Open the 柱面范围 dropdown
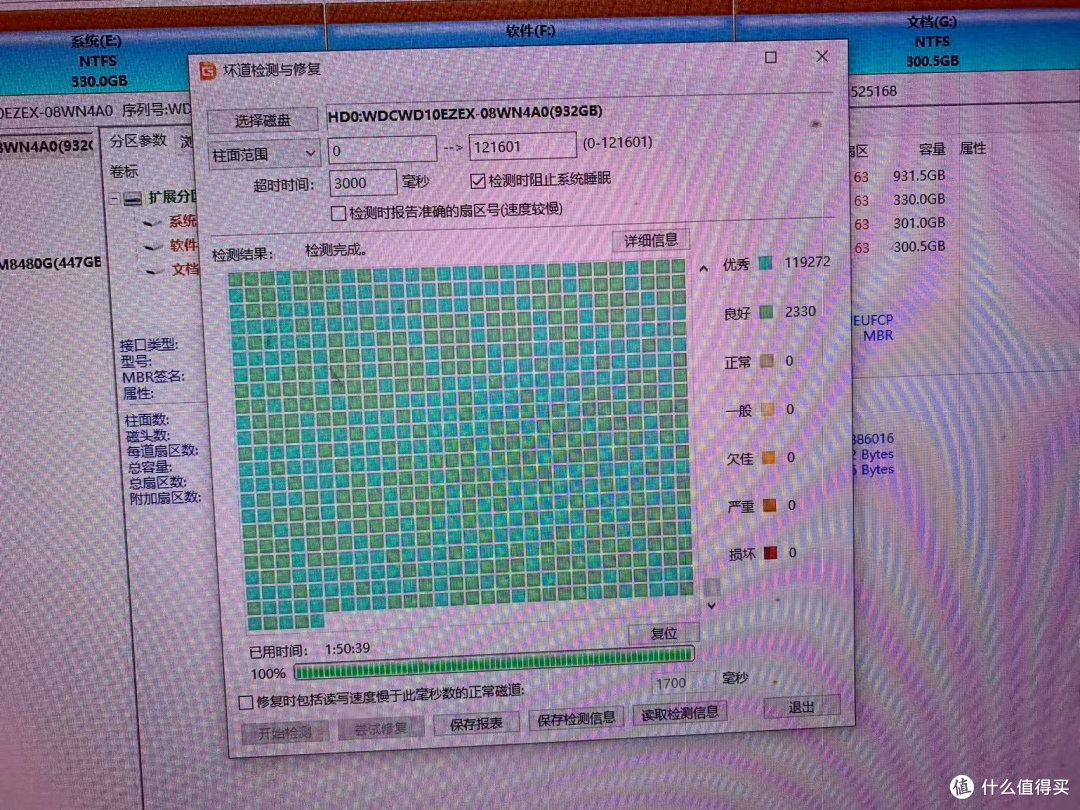Image resolution: width=1080 pixels, height=810 pixels. coord(264,155)
